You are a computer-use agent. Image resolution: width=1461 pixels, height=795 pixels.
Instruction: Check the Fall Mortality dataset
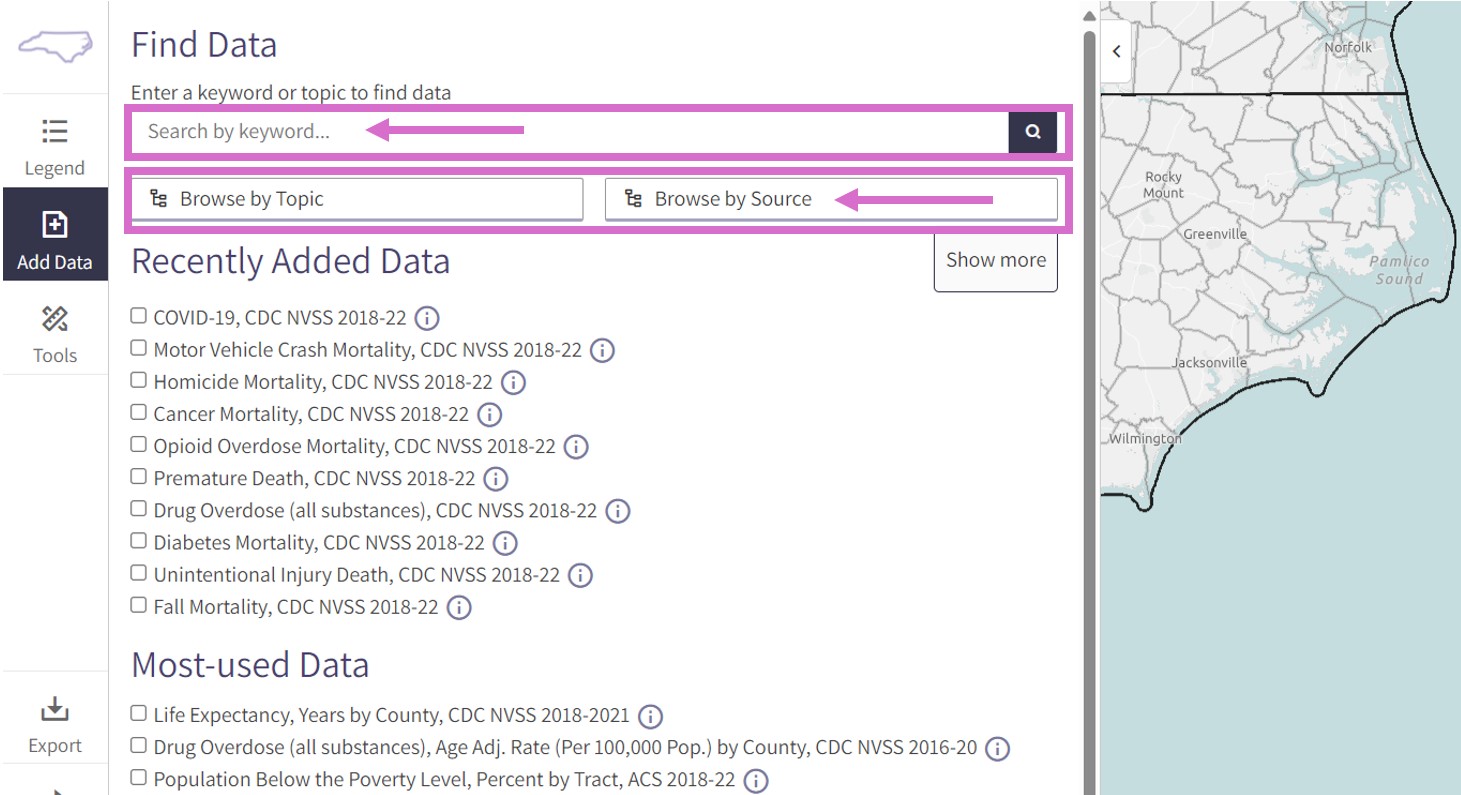(x=138, y=605)
